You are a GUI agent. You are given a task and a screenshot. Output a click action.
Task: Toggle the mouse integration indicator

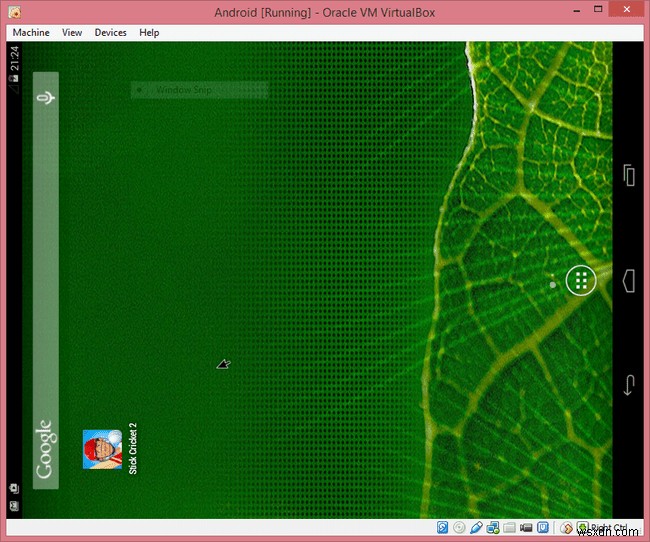click(567, 527)
